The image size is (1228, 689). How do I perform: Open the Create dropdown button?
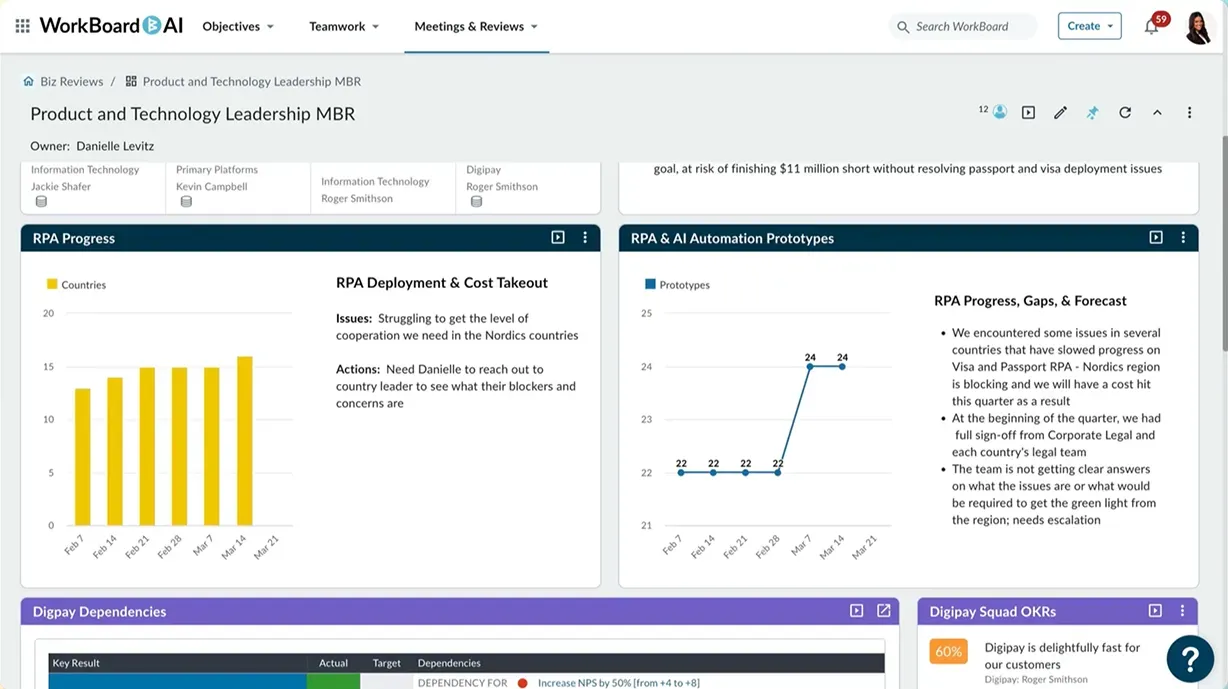click(1089, 26)
